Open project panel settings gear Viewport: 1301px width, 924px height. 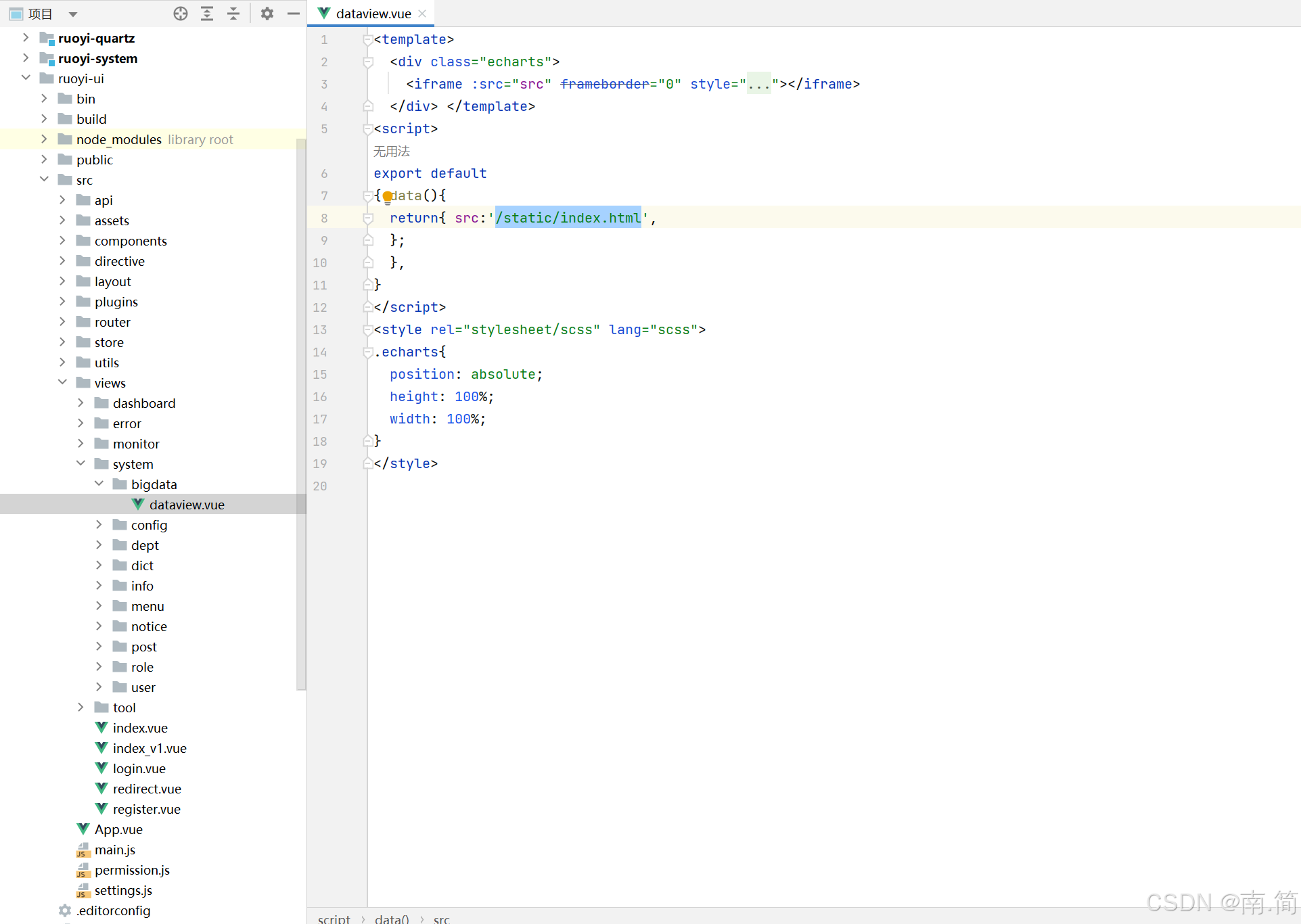tap(267, 14)
